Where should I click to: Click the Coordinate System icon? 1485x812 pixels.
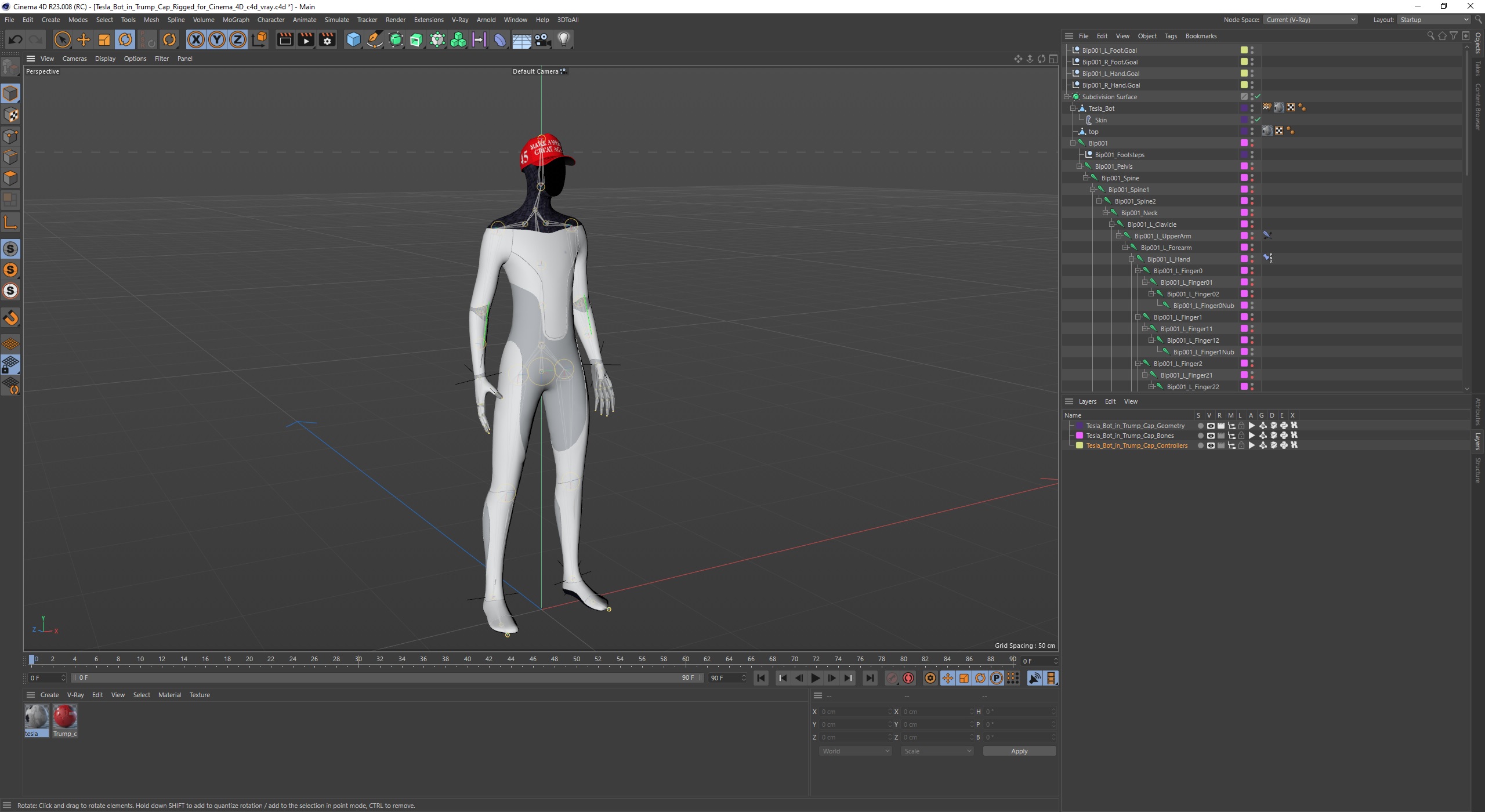pos(260,39)
